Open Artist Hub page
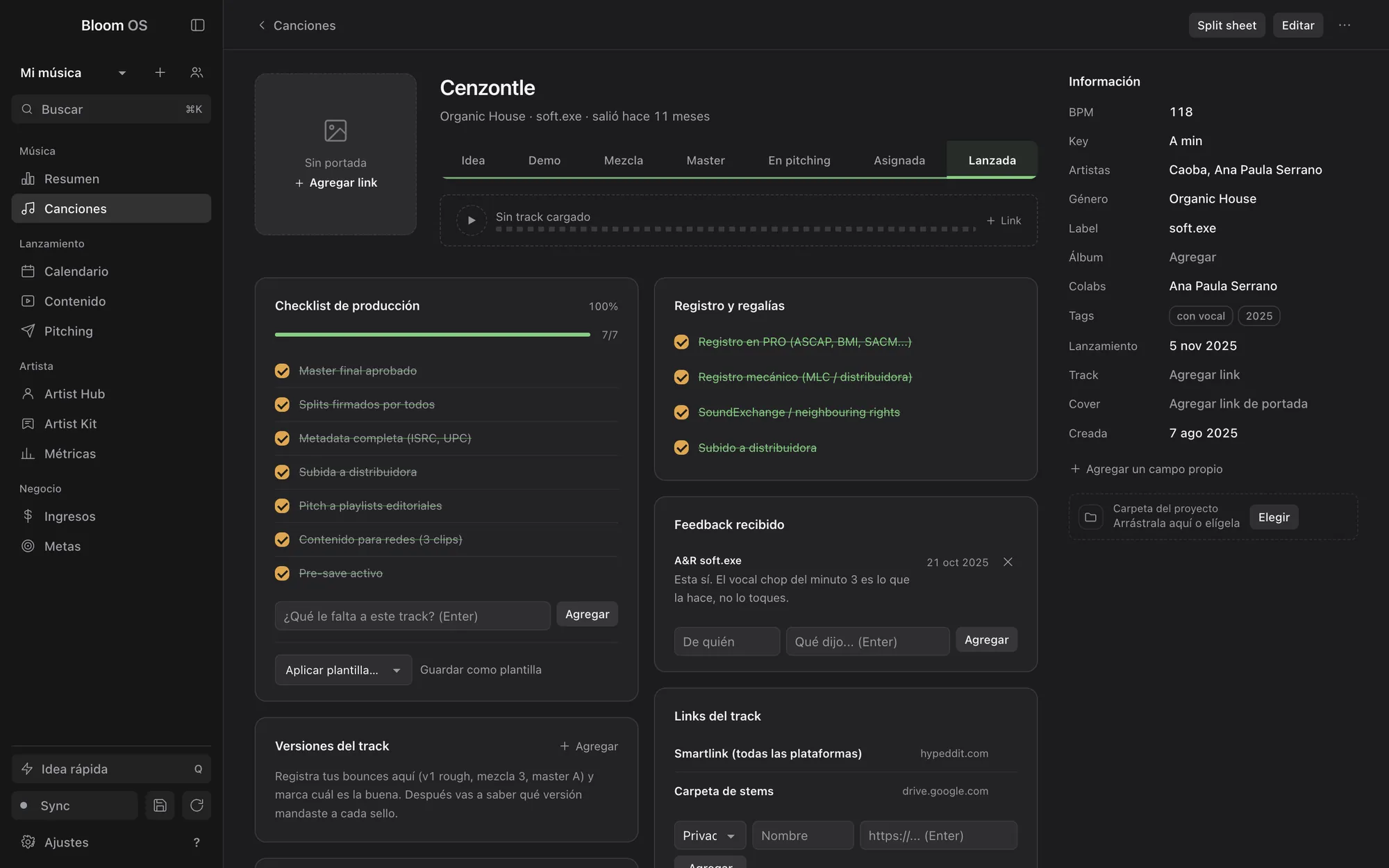Image resolution: width=1389 pixels, height=868 pixels. [111, 394]
